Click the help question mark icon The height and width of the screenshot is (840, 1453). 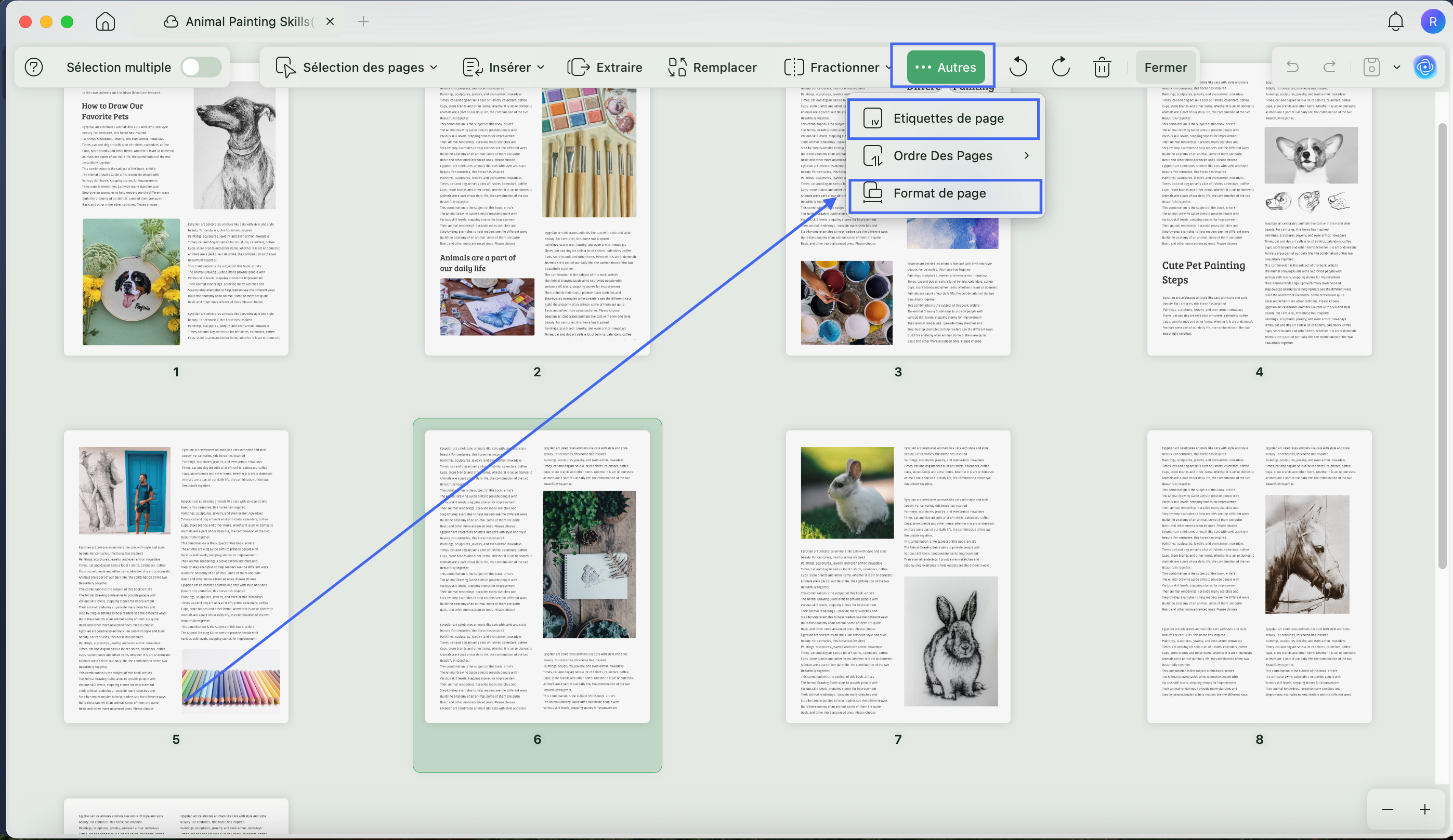[x=34, y=68]
